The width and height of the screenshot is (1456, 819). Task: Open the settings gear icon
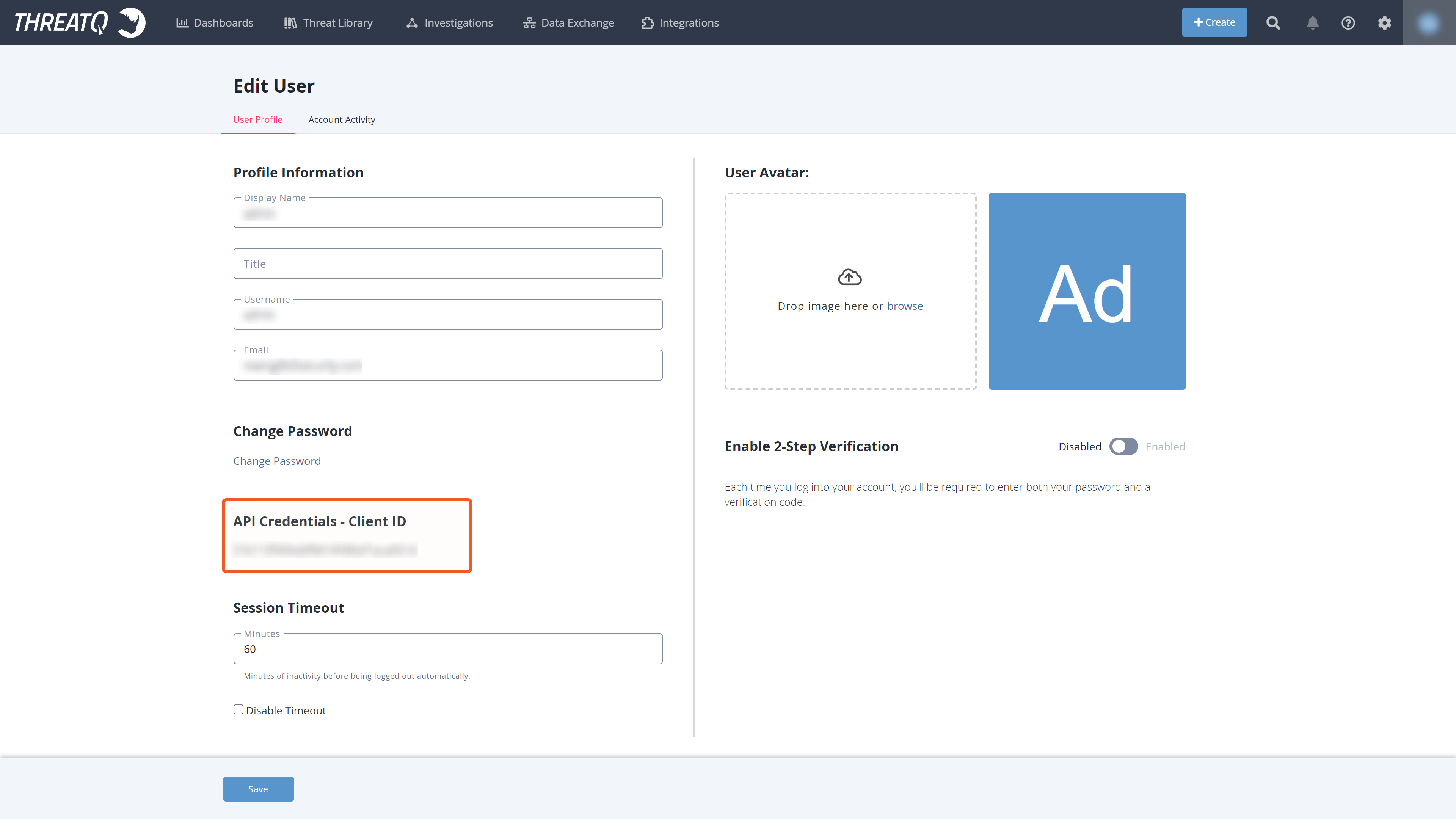point(1384,23)
